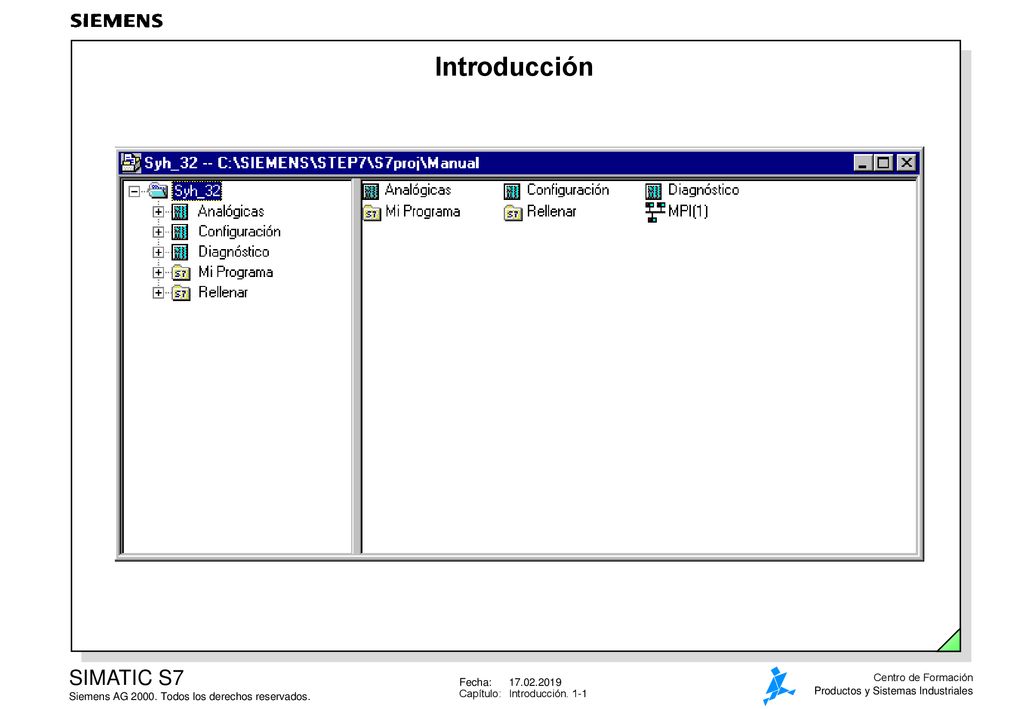The image size is (1024, 709).
Task: Select Diagnóstico station icon in right pane
Action: click(x=654, y=191)
